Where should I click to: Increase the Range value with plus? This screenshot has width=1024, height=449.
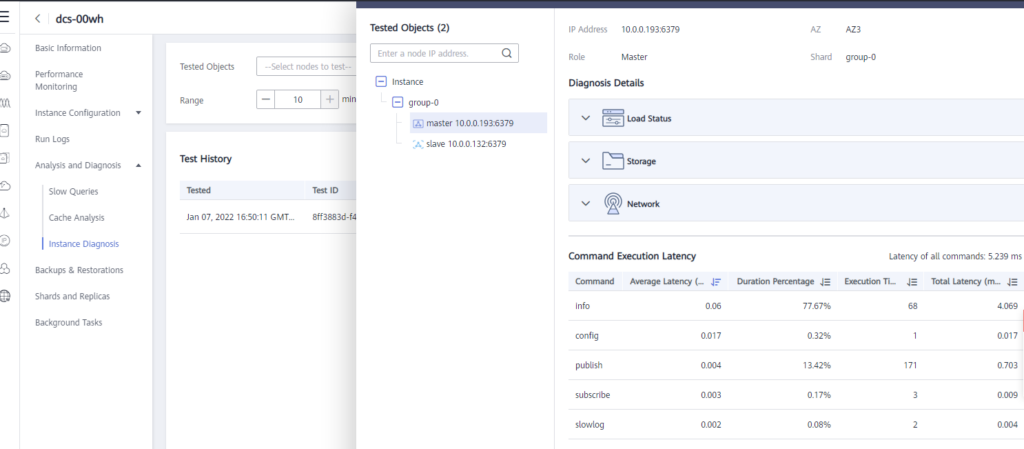tap(330, 100)
